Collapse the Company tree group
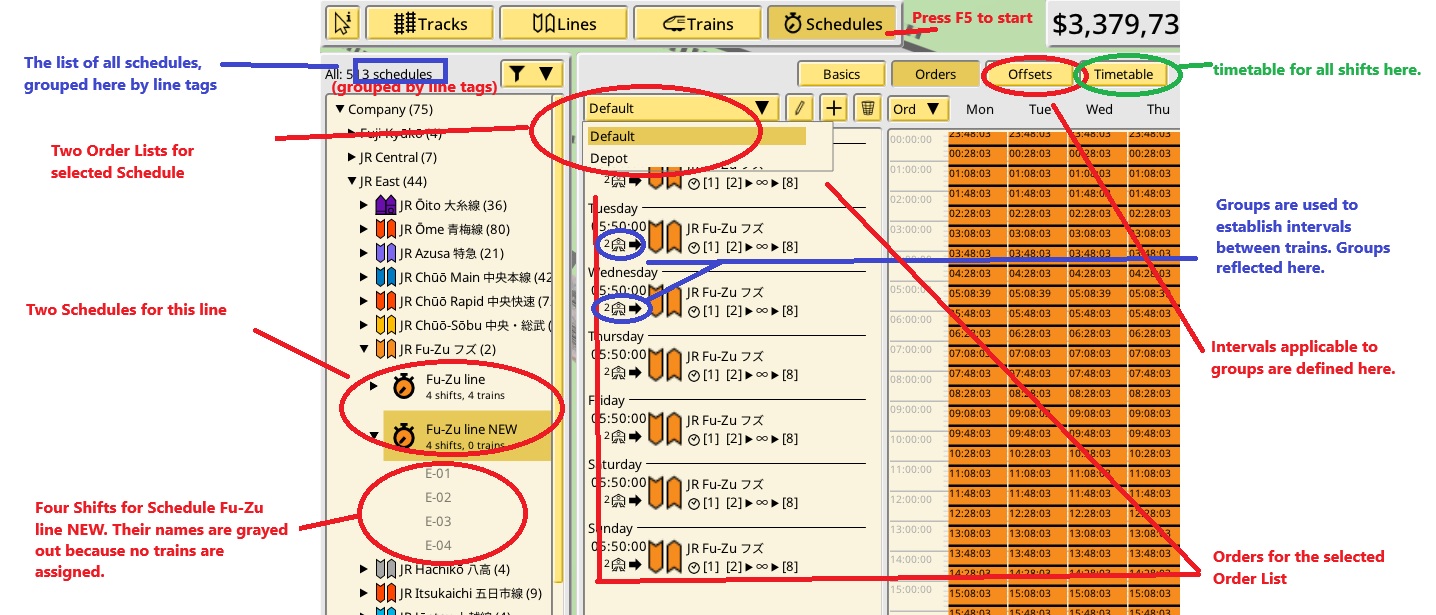The image size is (1436, 615). click(x=340, y=109)
